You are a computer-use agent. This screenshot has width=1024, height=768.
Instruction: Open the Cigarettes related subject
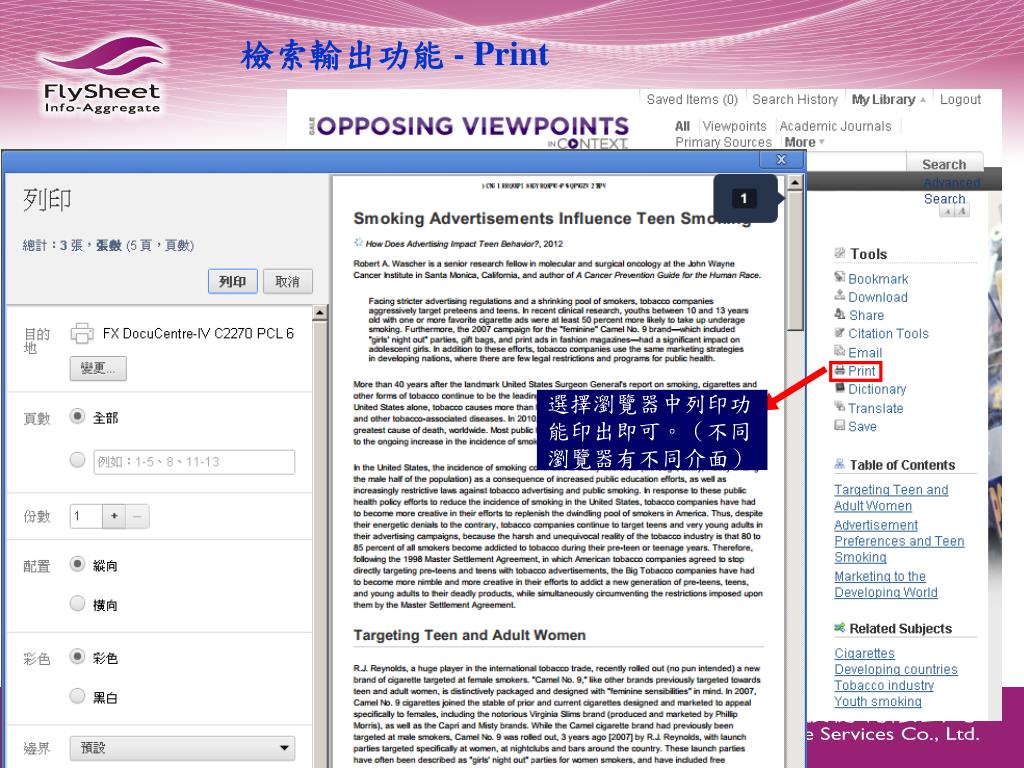[864, 653]
